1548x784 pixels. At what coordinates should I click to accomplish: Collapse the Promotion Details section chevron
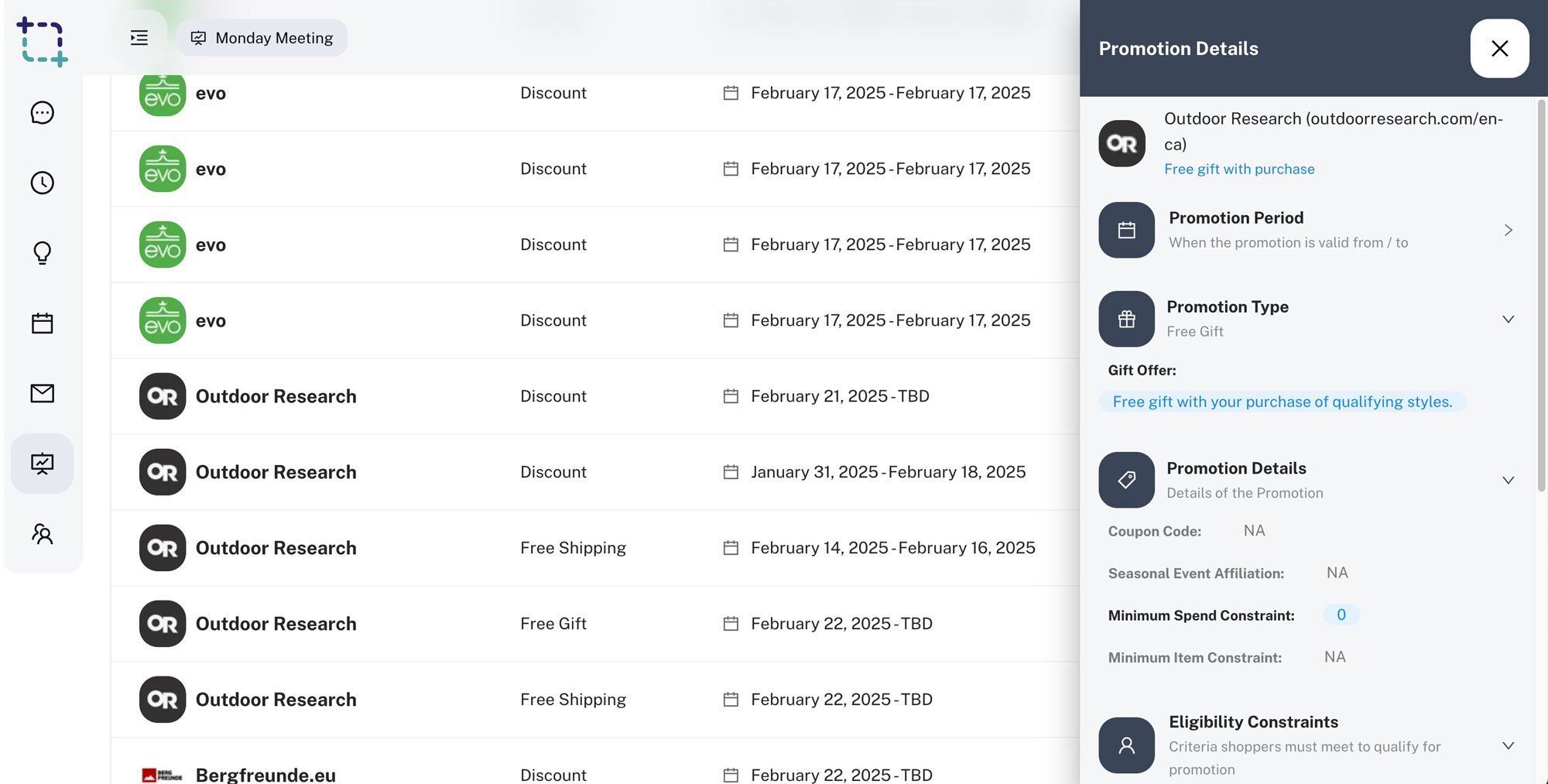point(1508,480)
